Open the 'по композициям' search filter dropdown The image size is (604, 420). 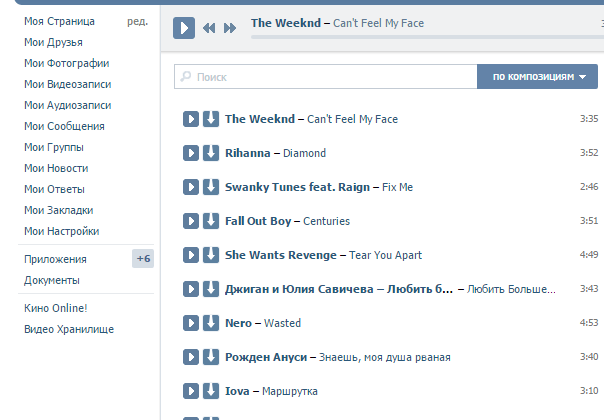click(x=538, y=77)
